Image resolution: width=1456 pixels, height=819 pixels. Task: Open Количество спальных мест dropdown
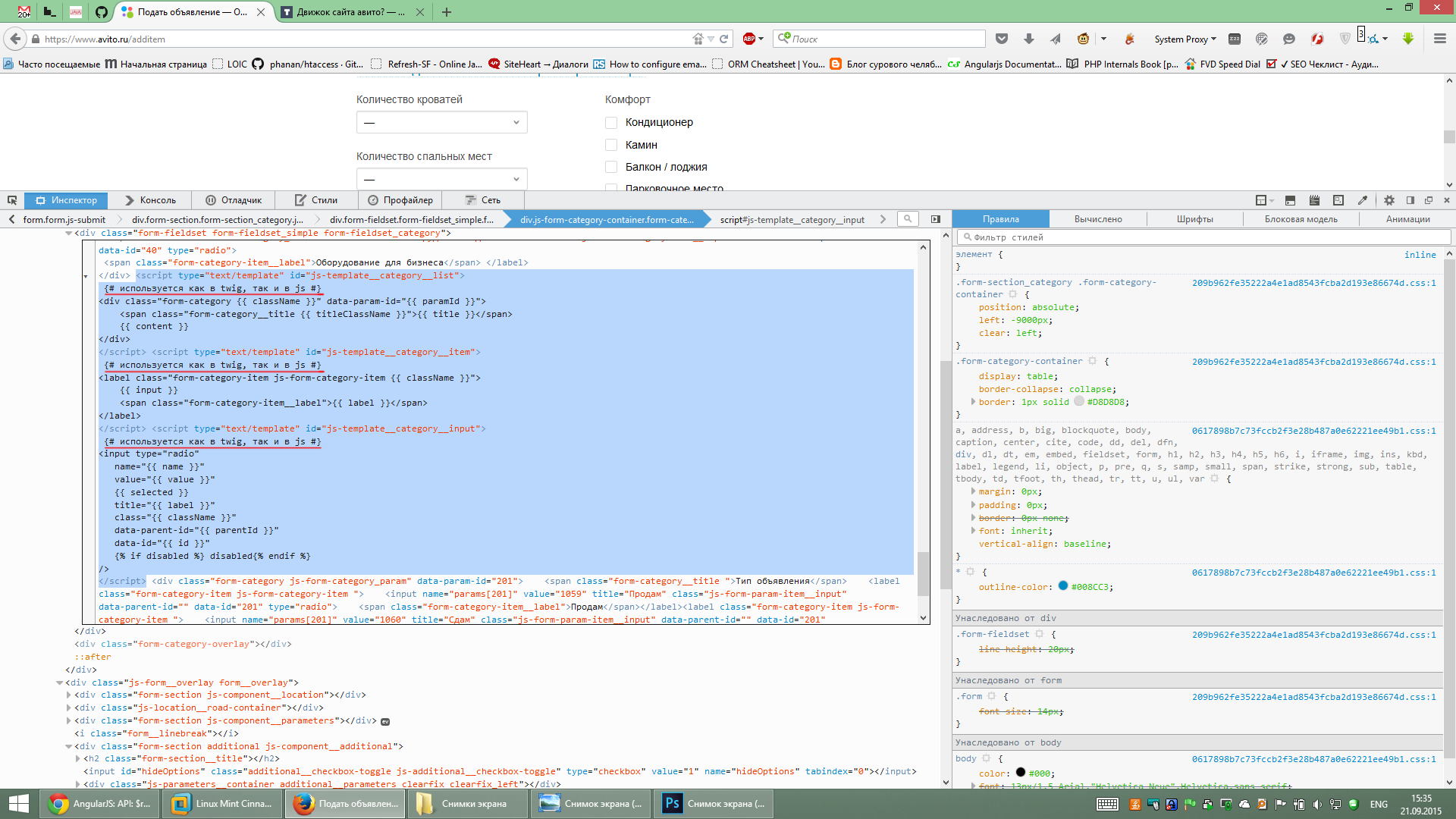pos(442,179)
